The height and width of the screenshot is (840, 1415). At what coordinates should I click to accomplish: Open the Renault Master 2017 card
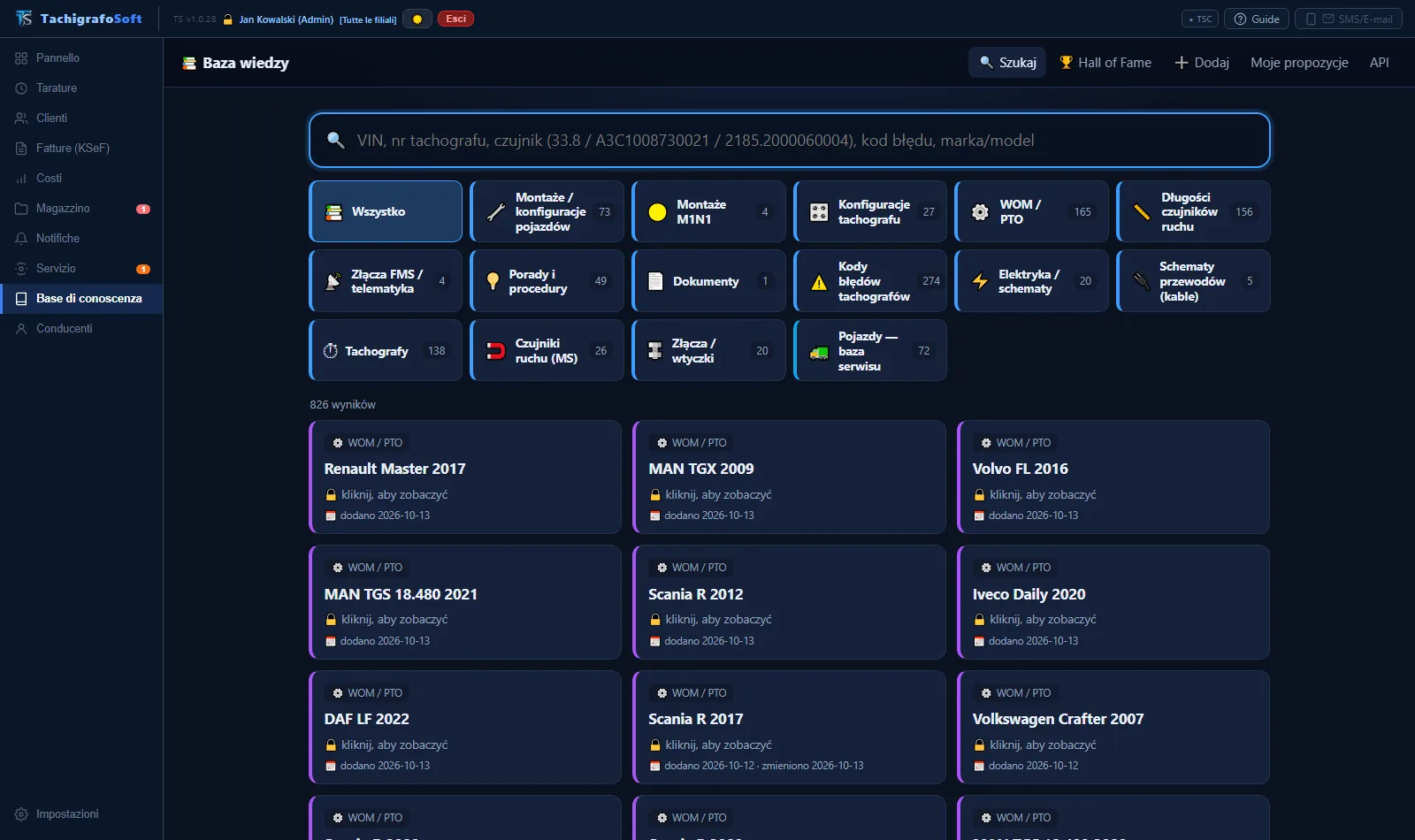(x=465, y=477)
